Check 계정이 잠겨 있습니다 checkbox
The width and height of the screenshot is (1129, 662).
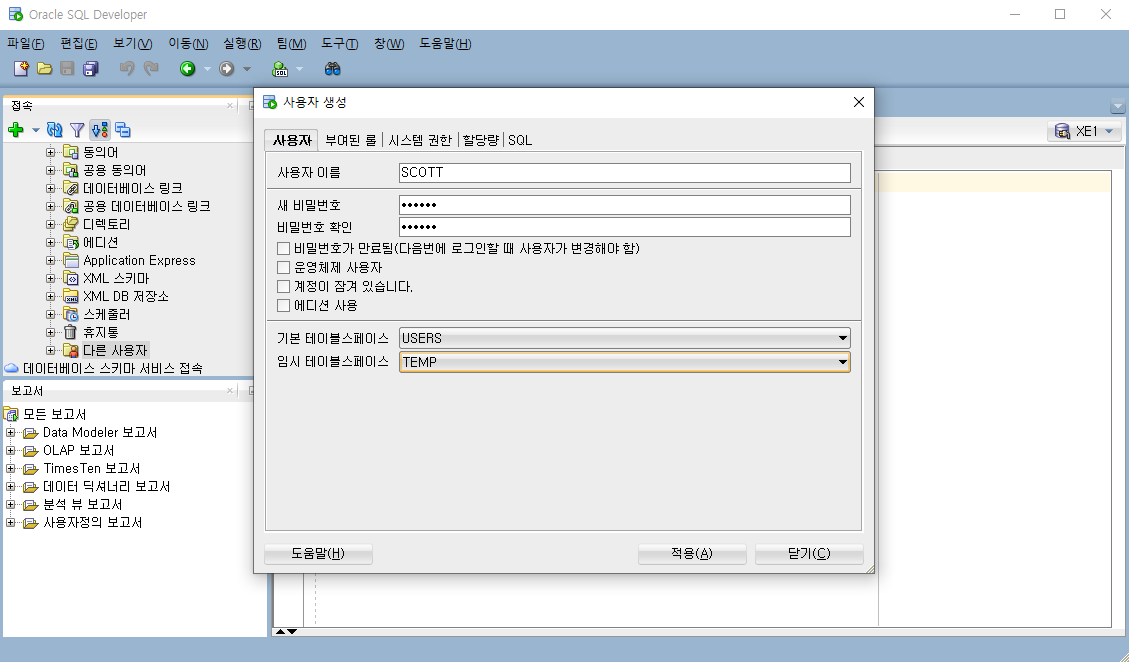[x=284, y=287]
